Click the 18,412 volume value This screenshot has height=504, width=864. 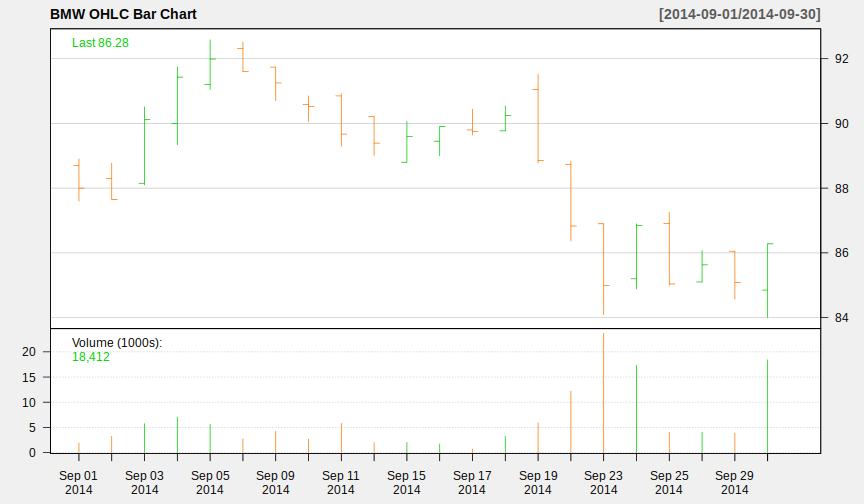[91, 357]
